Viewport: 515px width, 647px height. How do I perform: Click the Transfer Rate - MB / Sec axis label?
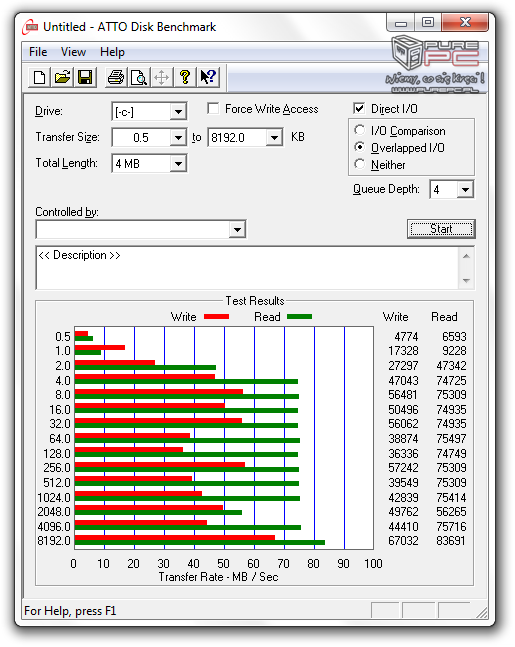click(218, 577)
